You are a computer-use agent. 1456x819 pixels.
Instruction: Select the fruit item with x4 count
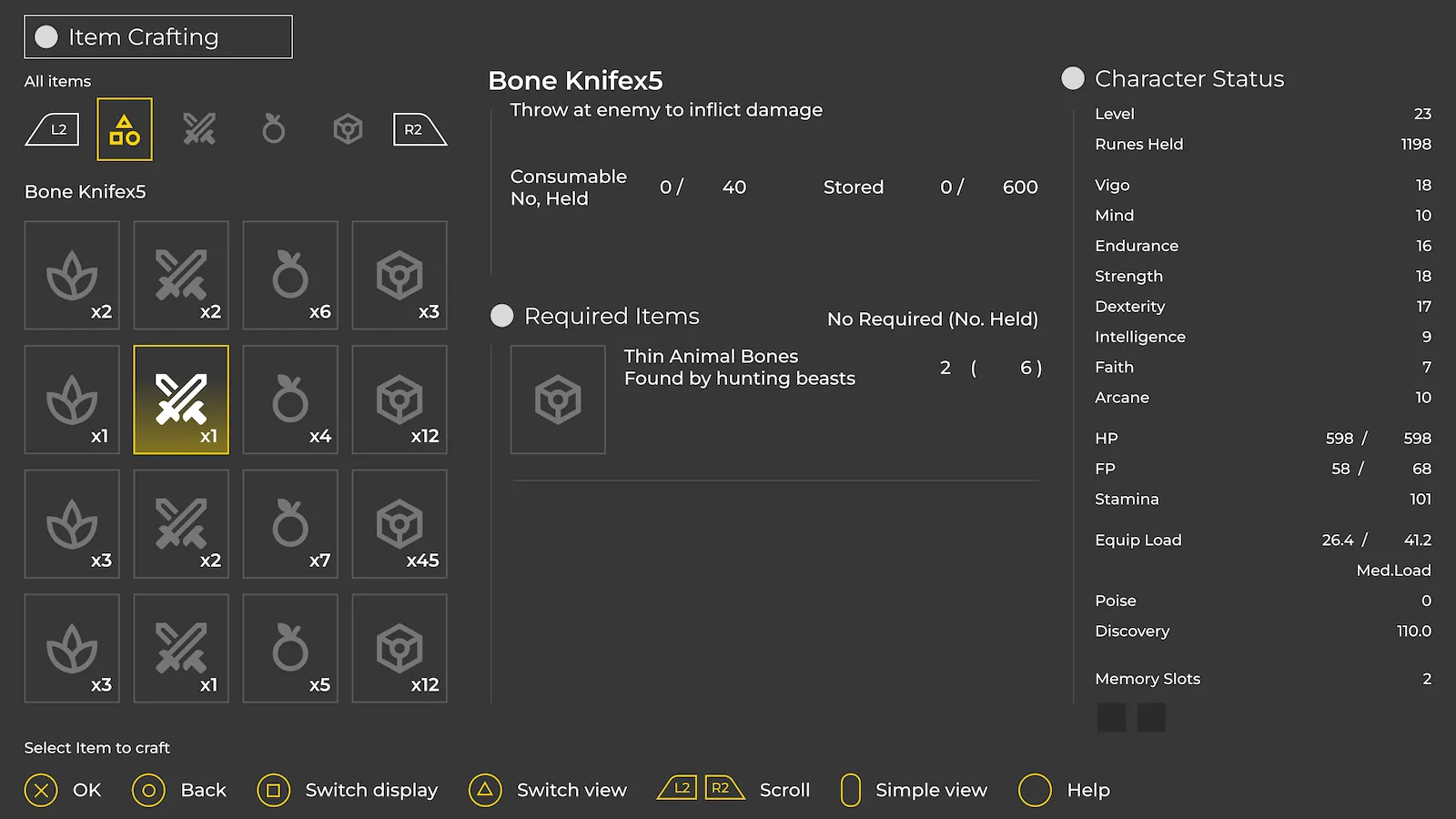(290, 399)
